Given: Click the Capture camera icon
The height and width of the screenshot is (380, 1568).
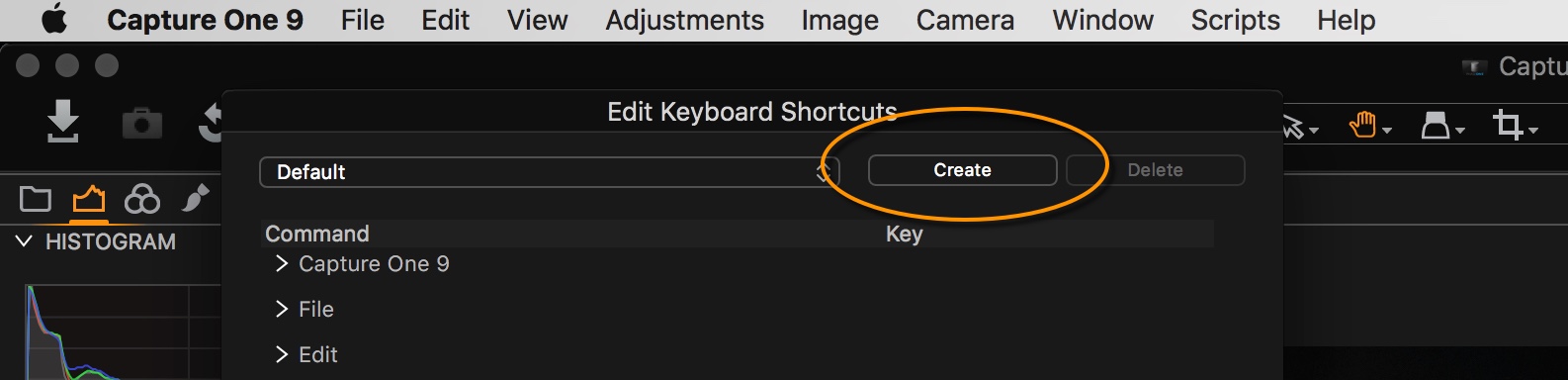Looking at the screenshot, I should coord(141,124).
